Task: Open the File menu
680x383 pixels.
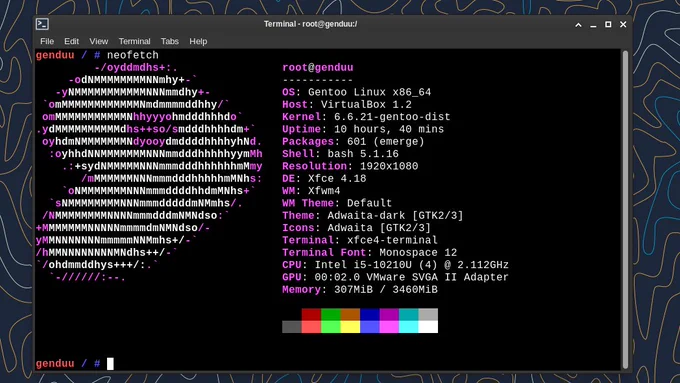Action: pos(47,41)
